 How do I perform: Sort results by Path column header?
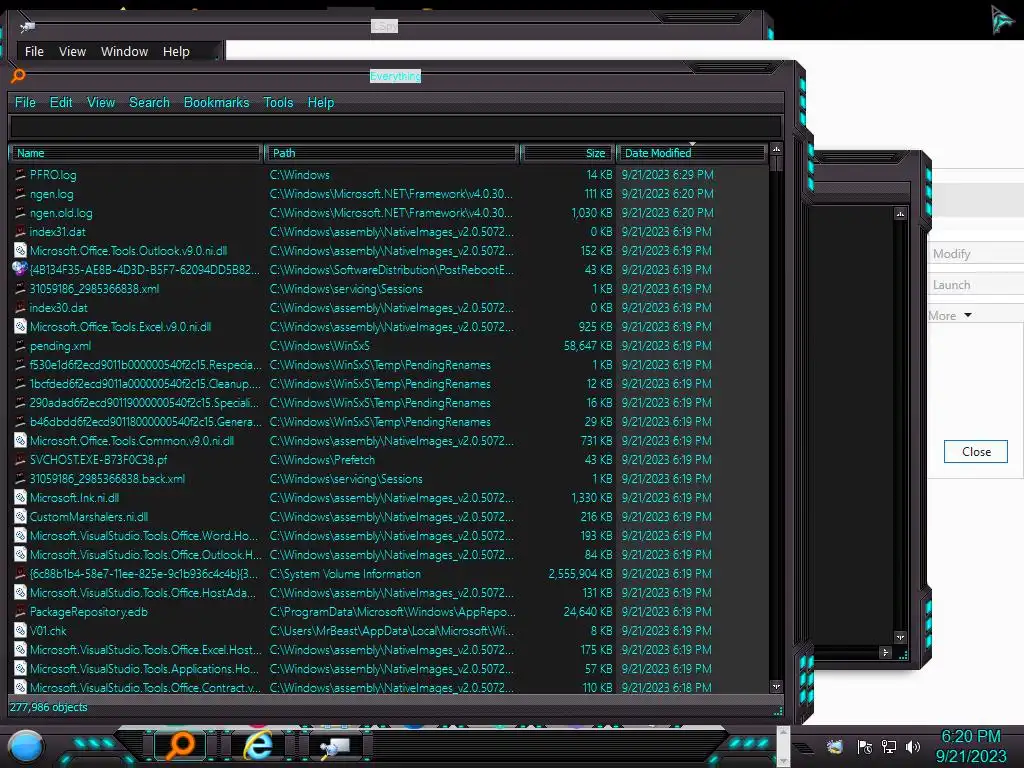point(391,153)
